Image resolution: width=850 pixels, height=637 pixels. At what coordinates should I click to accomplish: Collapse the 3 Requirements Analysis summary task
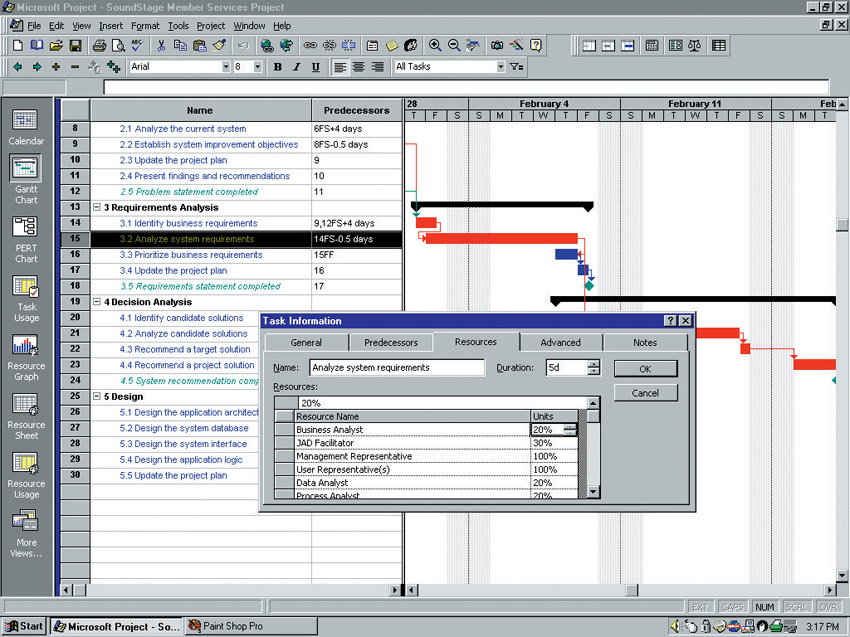(x=97, y=208)
